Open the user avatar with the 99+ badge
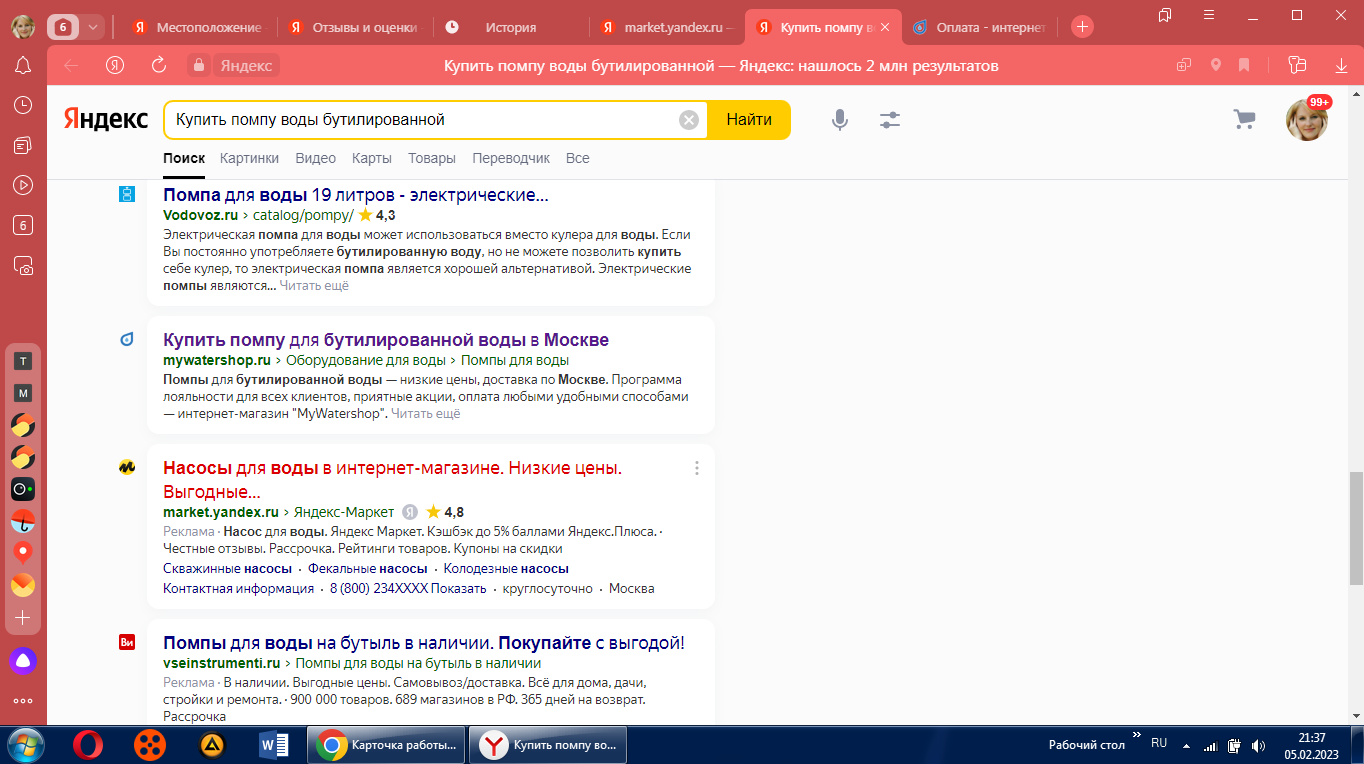The height and width of the screenshot is (764, 1364). click(1307, 119)
